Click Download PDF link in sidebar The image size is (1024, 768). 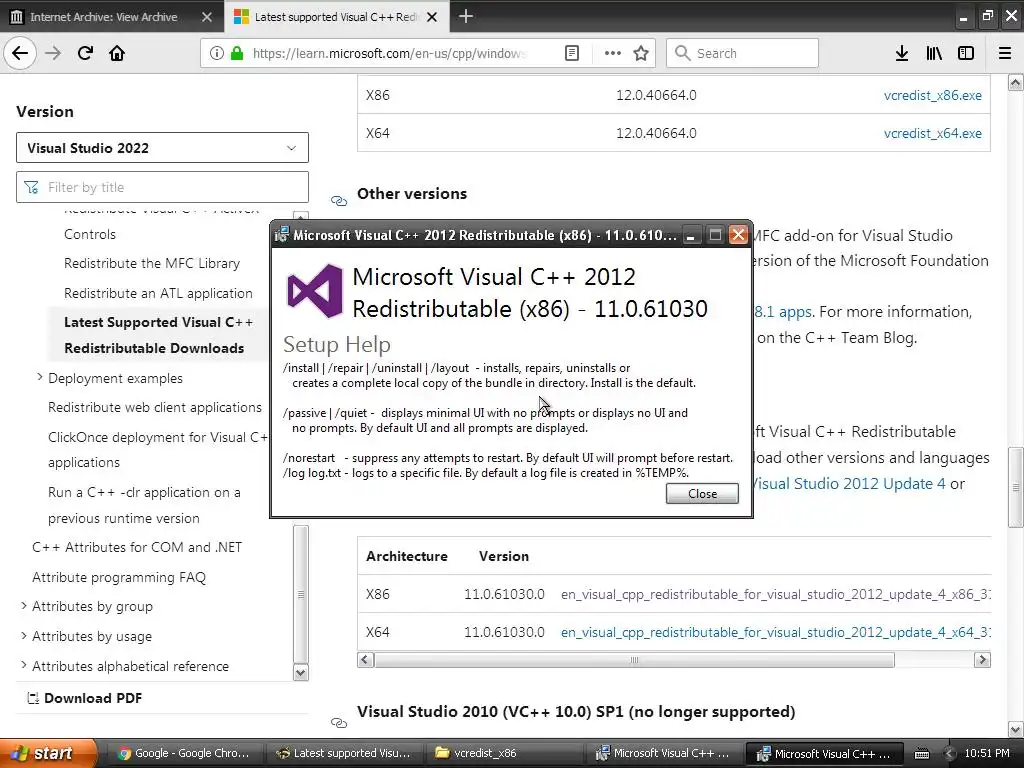pyautogui.click(x=93, y=698)
